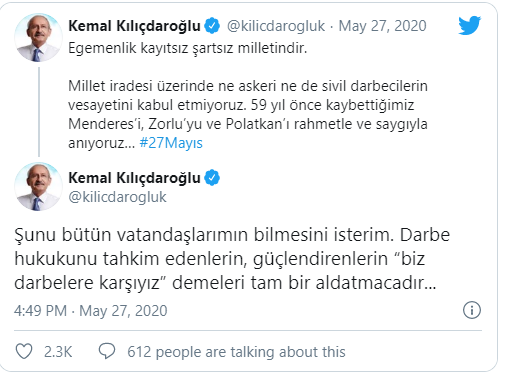Viewport: 508px width, 384px height.
Task: Click the main tweet text starting with Şunu
Action: point(232,259)
